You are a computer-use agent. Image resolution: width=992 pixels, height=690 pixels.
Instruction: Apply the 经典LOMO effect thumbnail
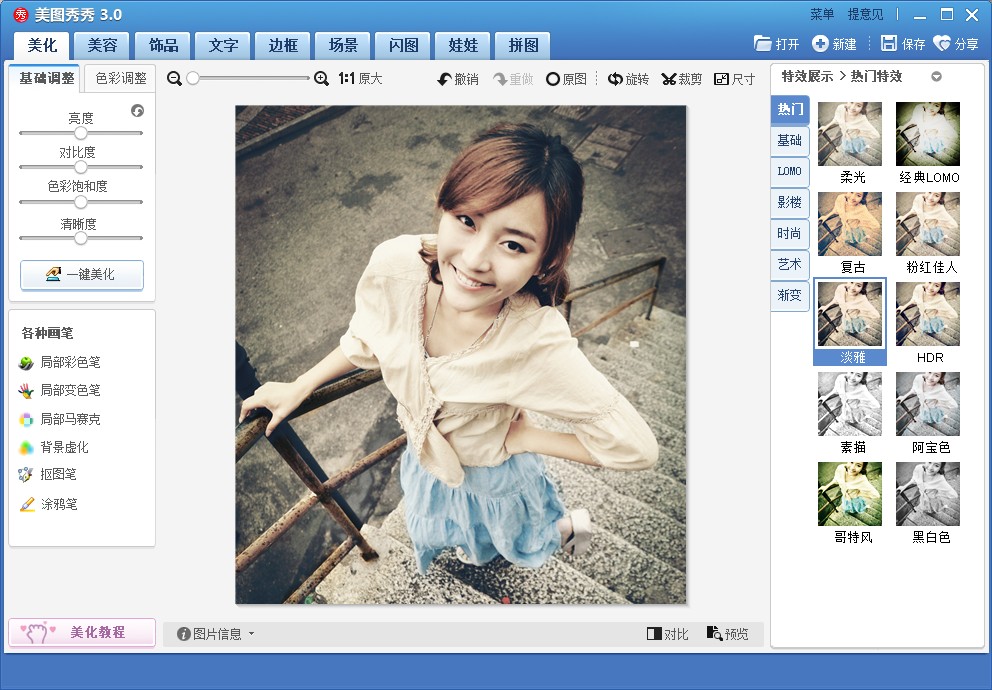pos(928,134)
